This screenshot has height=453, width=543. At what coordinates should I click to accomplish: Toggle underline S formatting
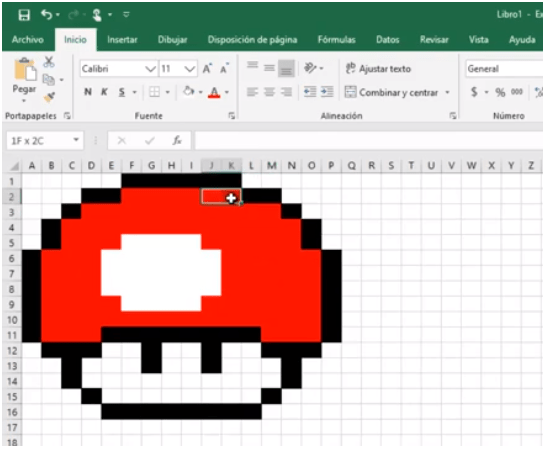(122, 92)
